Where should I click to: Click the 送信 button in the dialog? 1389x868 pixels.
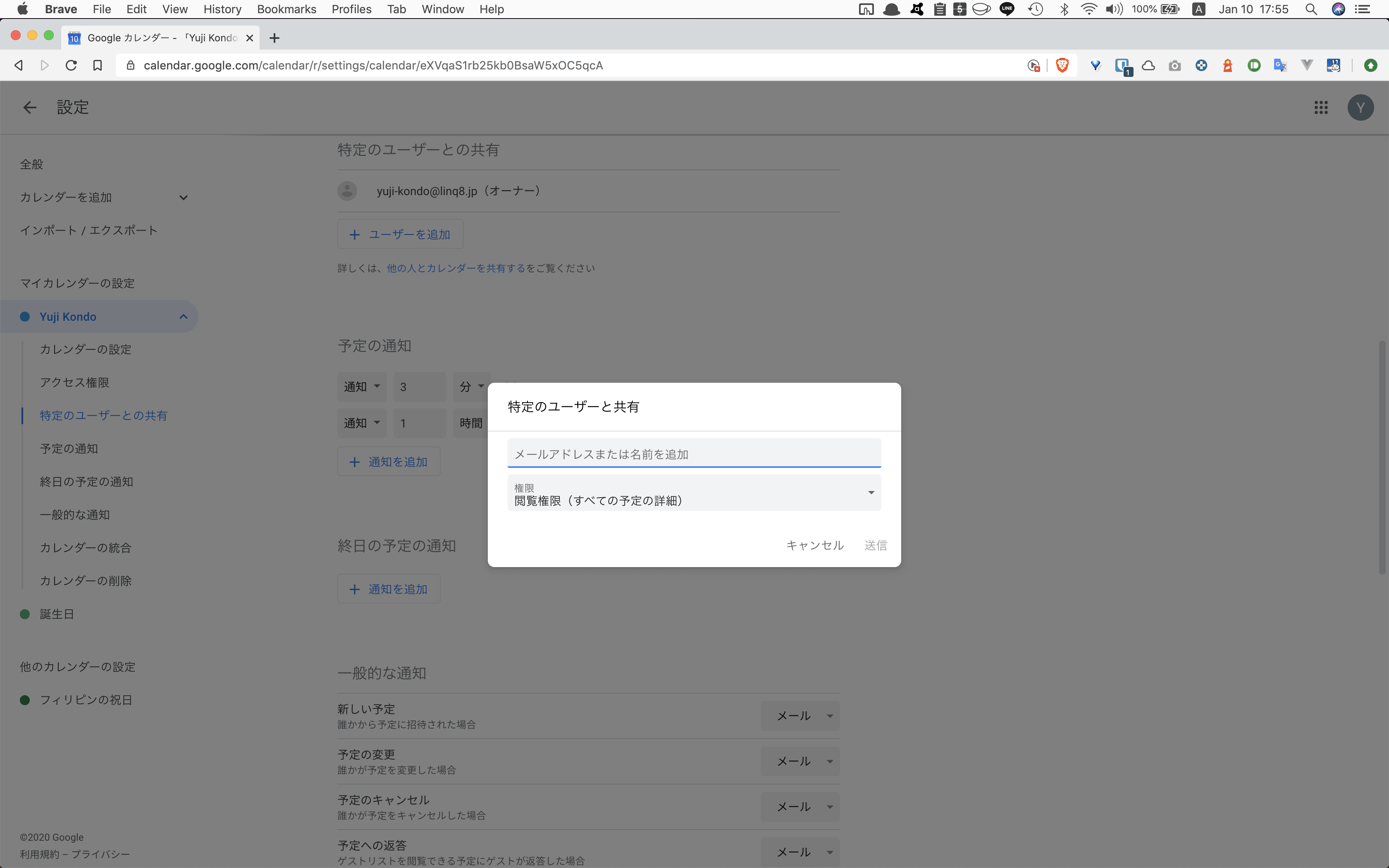tap(875, 545)
